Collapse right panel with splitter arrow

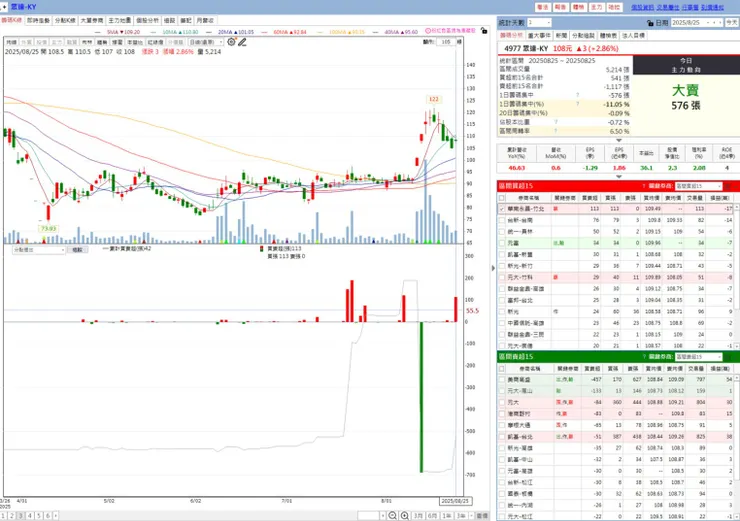pos(493,268)
